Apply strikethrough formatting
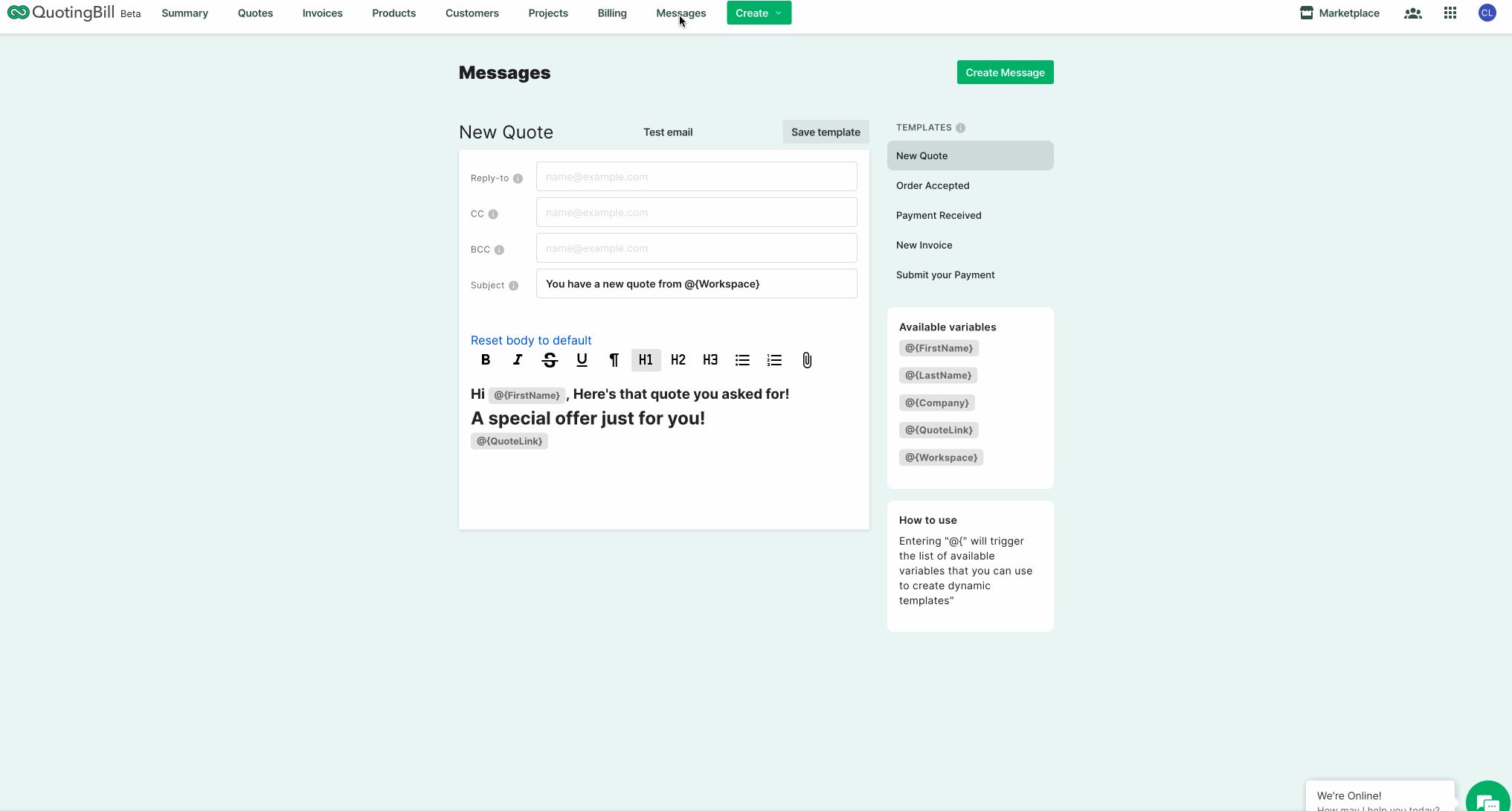This screenshot has width=1512, height=811. 550,360
